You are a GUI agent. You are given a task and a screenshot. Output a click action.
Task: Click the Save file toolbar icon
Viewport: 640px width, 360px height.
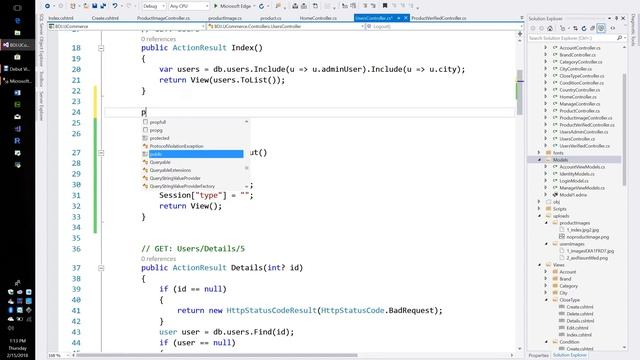(95, 6)
